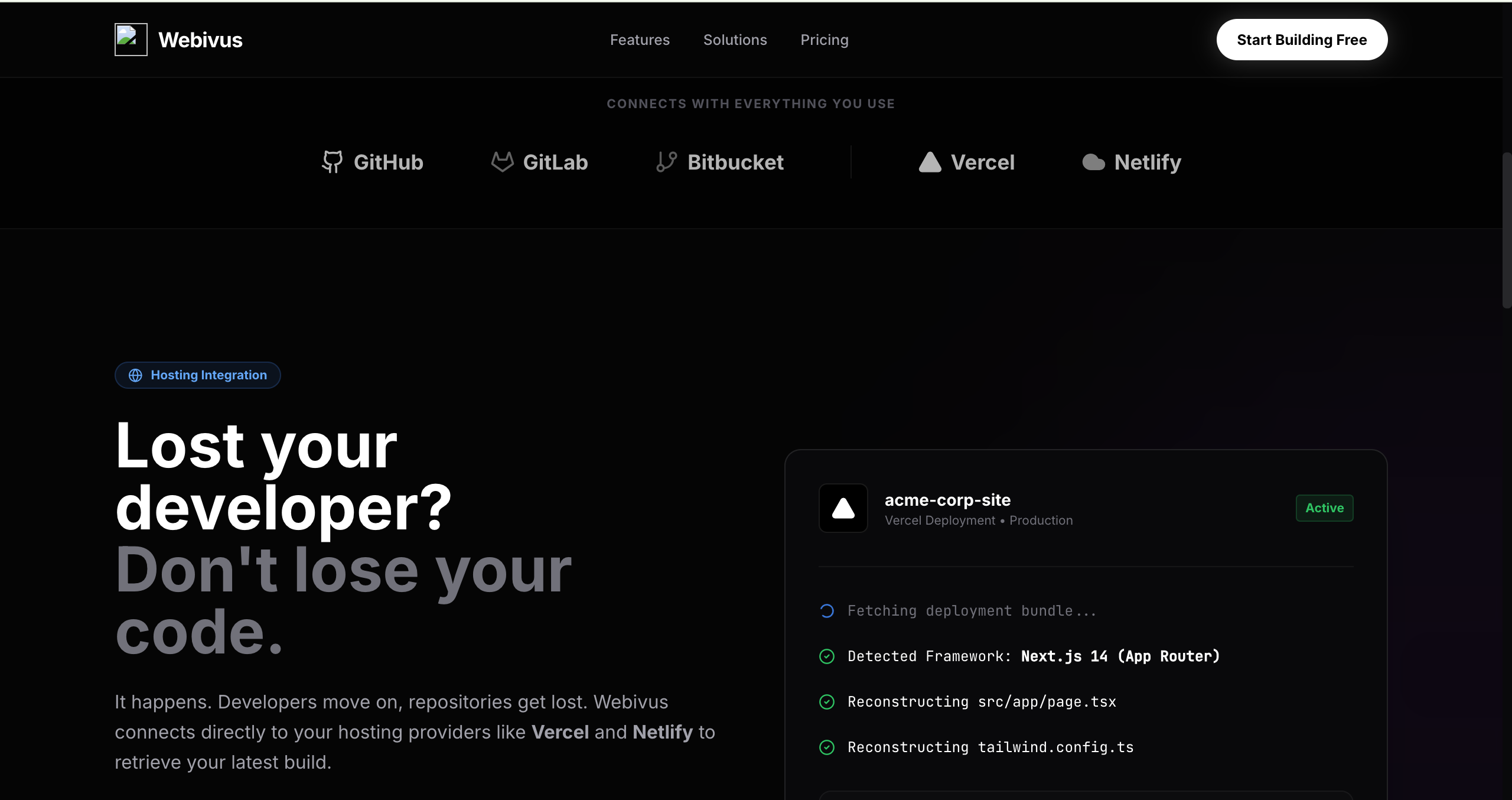Image resolution: width=1512 pixels, height=800 pixels.
Task: Click the page's vertical scrollbar thumb
Action: point(1507,230)
